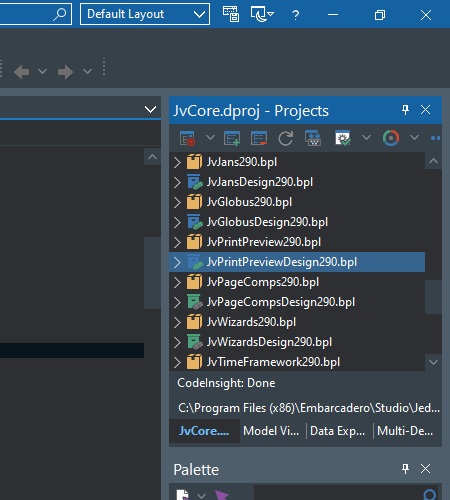Expand the JvTimeFramework290.bpl node
Image resolution: width=450 pixels, height=500 pixels.
click(177, 362)
